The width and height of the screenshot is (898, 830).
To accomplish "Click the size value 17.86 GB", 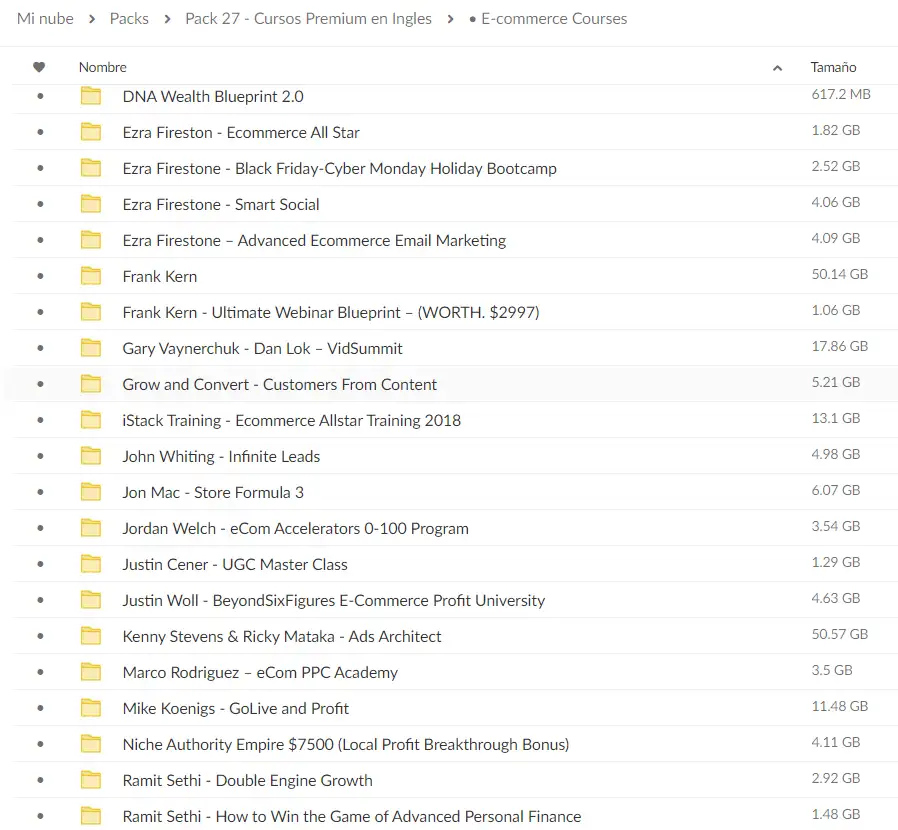I will coord(840,346).
